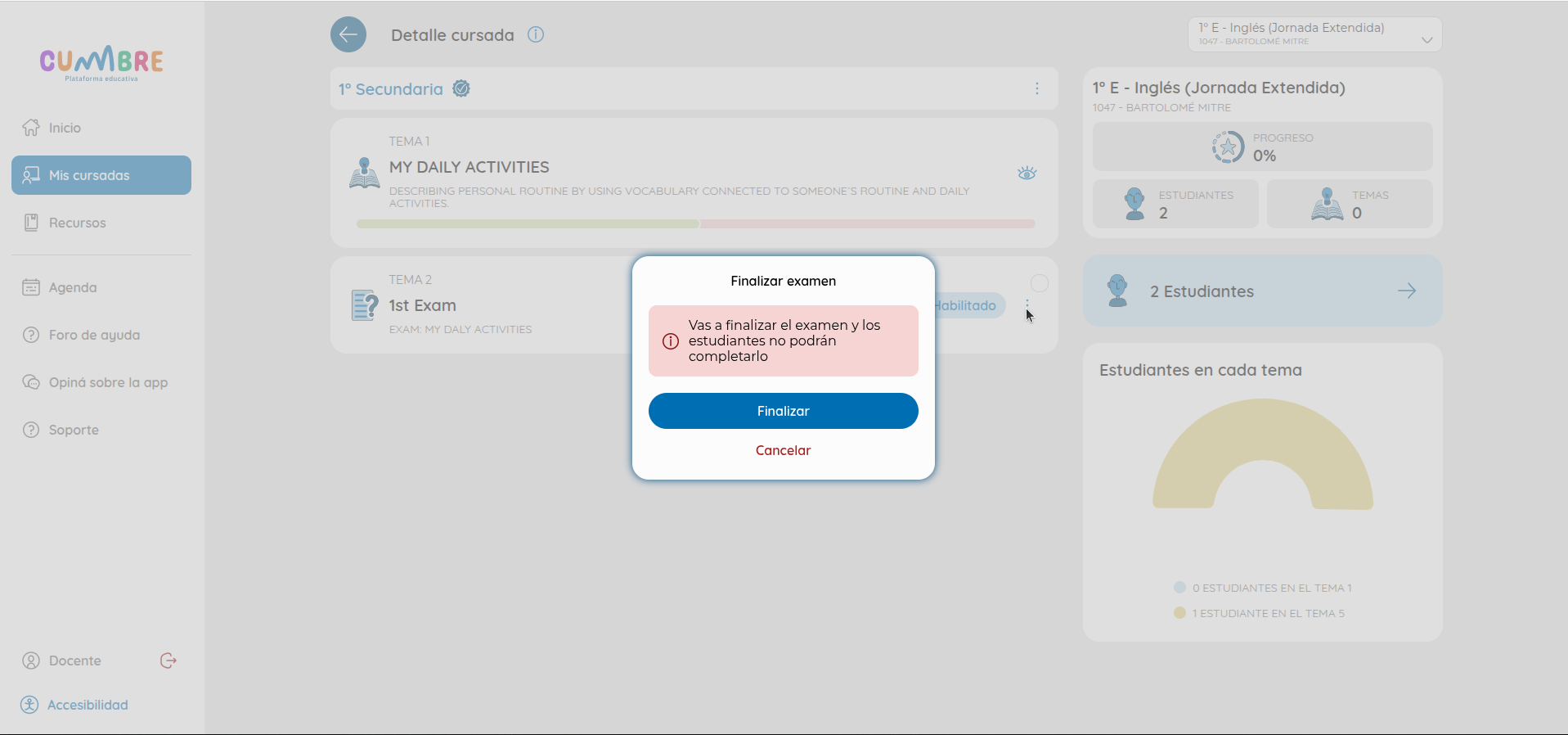Click the MY DAILY ACTIVITIES title
Image resolution: width=1568 pixels, height=735 pixels.
pyautogui.click(x=470, y=167)
